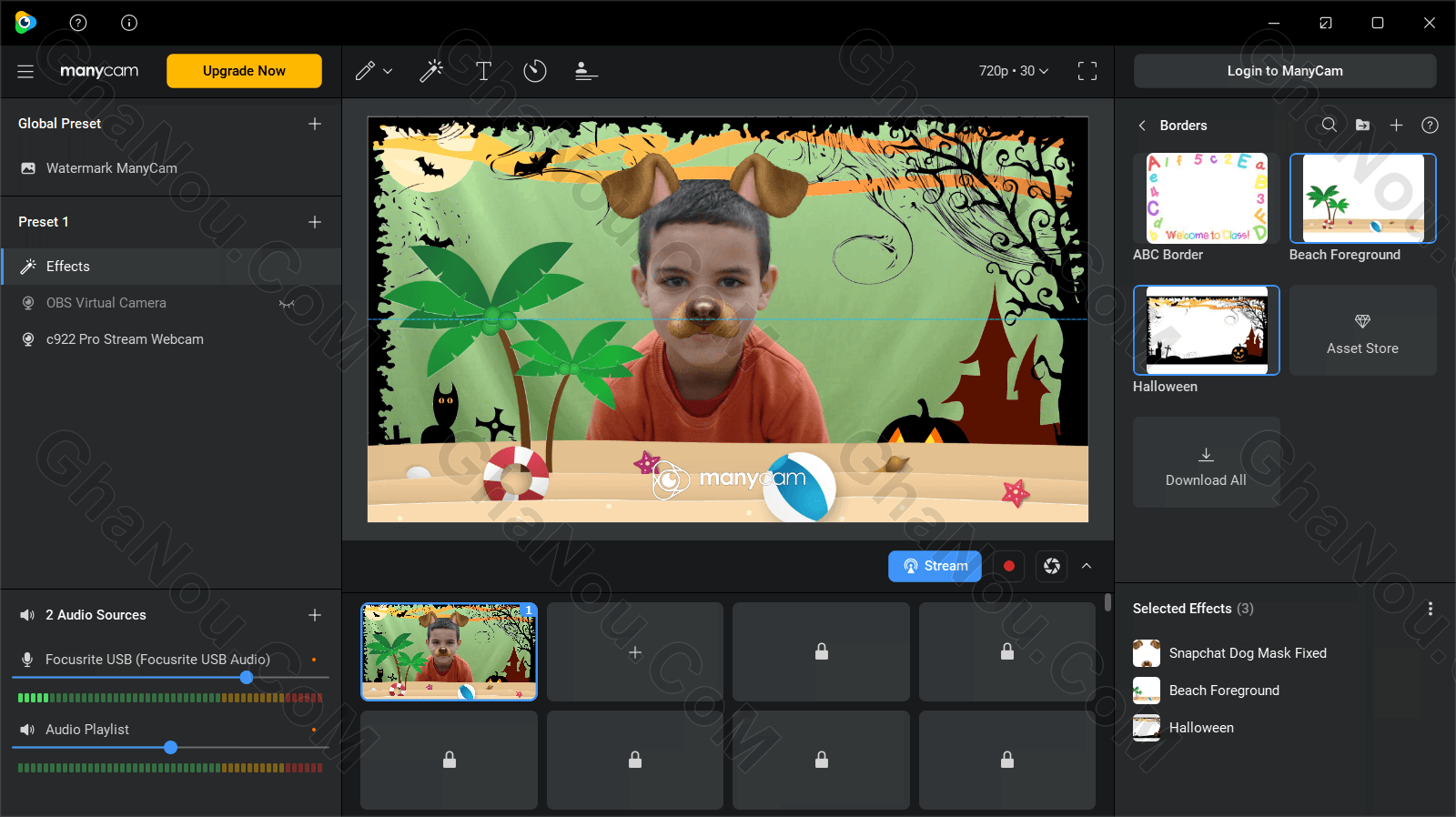Mute the Audio Playlist speaker
This screenshot has width=1456, height=817.
[28, 730]
